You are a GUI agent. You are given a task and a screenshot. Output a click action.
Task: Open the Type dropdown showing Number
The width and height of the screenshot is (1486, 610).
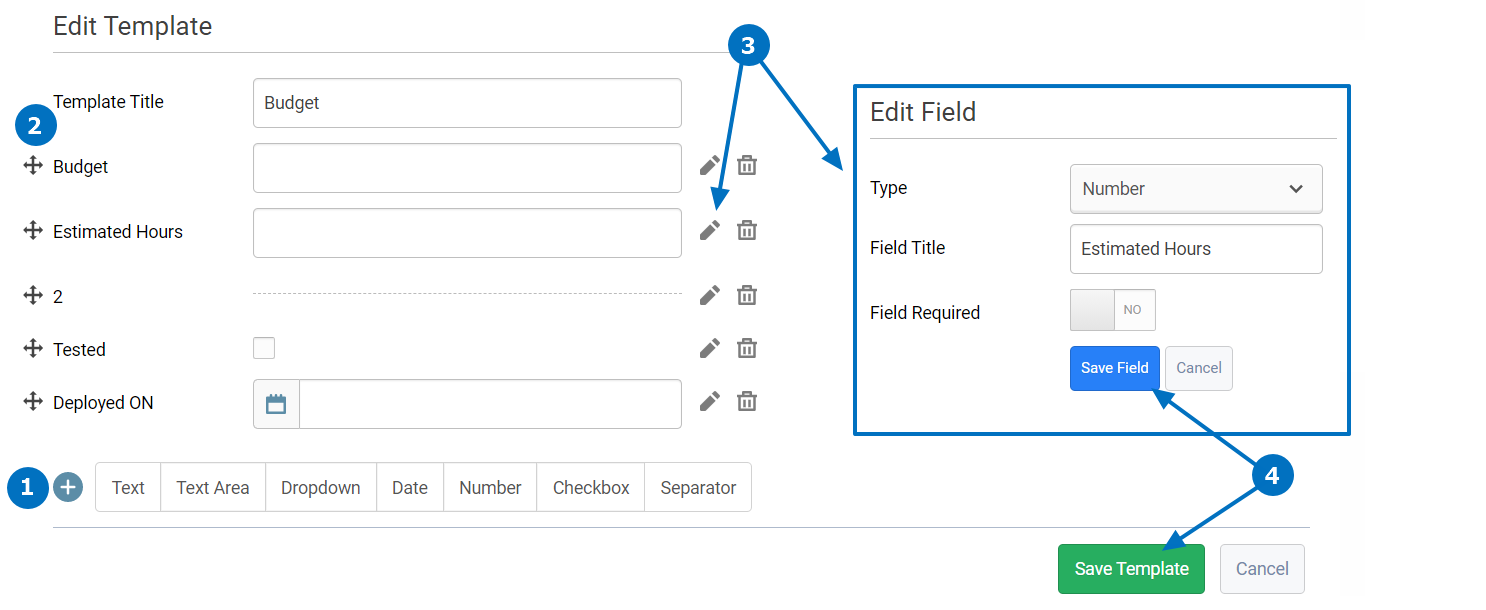(1196, 189)
